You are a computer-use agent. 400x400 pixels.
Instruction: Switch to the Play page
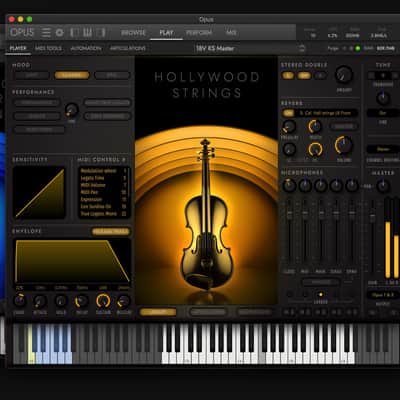click(166, 33)
